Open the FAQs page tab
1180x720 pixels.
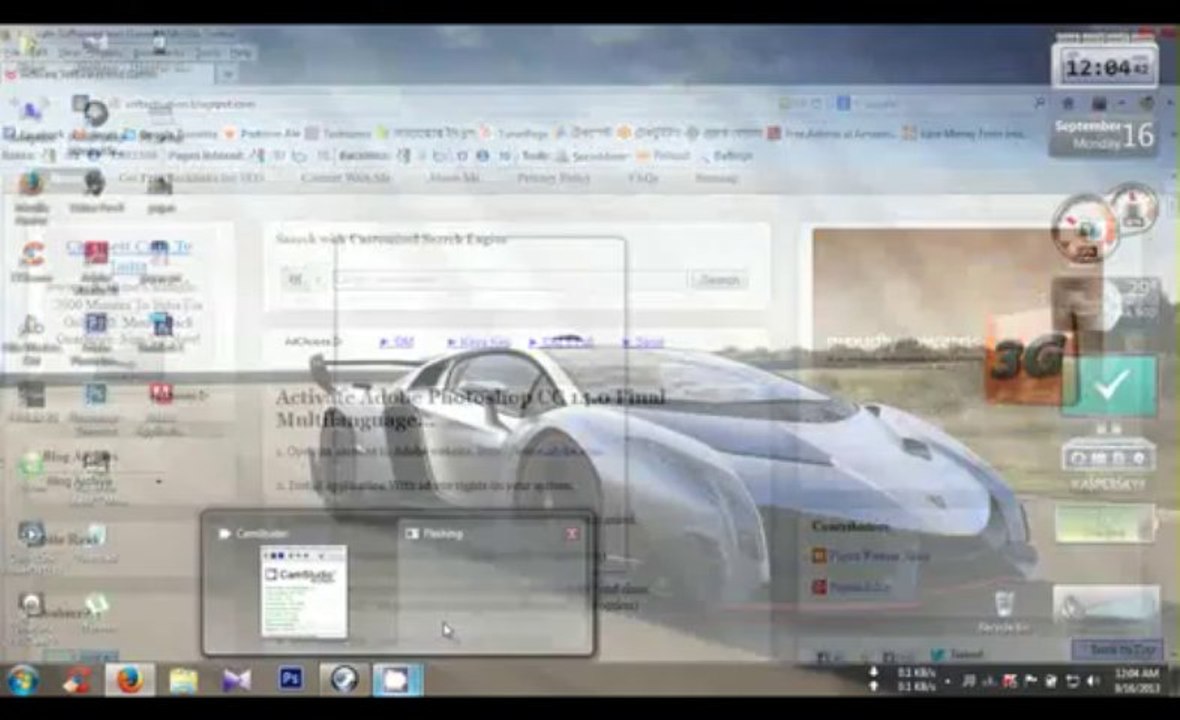(643, 178)
